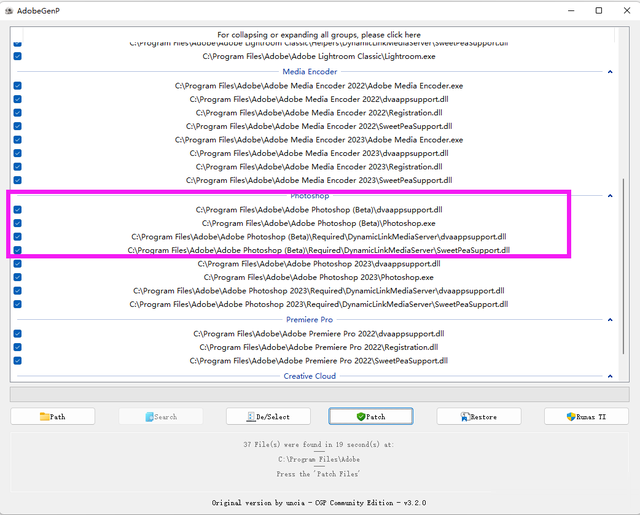Select Media Encoder 2022 SweetPeaSupport.dll path

[x=319, y=126]
